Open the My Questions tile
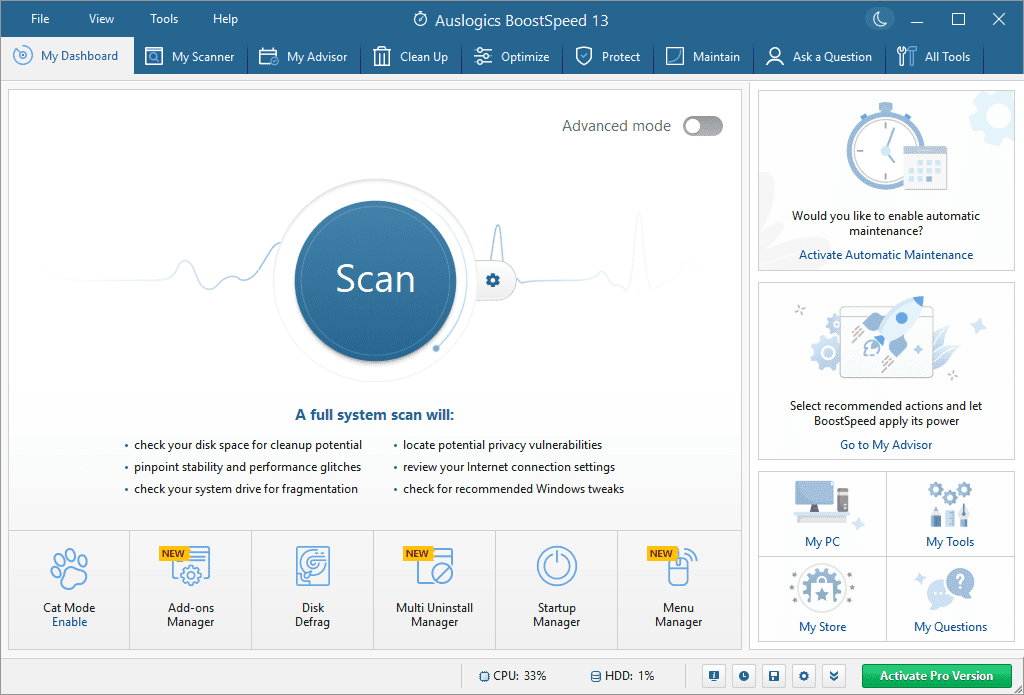1024x695 pixels. pos(950,599)
